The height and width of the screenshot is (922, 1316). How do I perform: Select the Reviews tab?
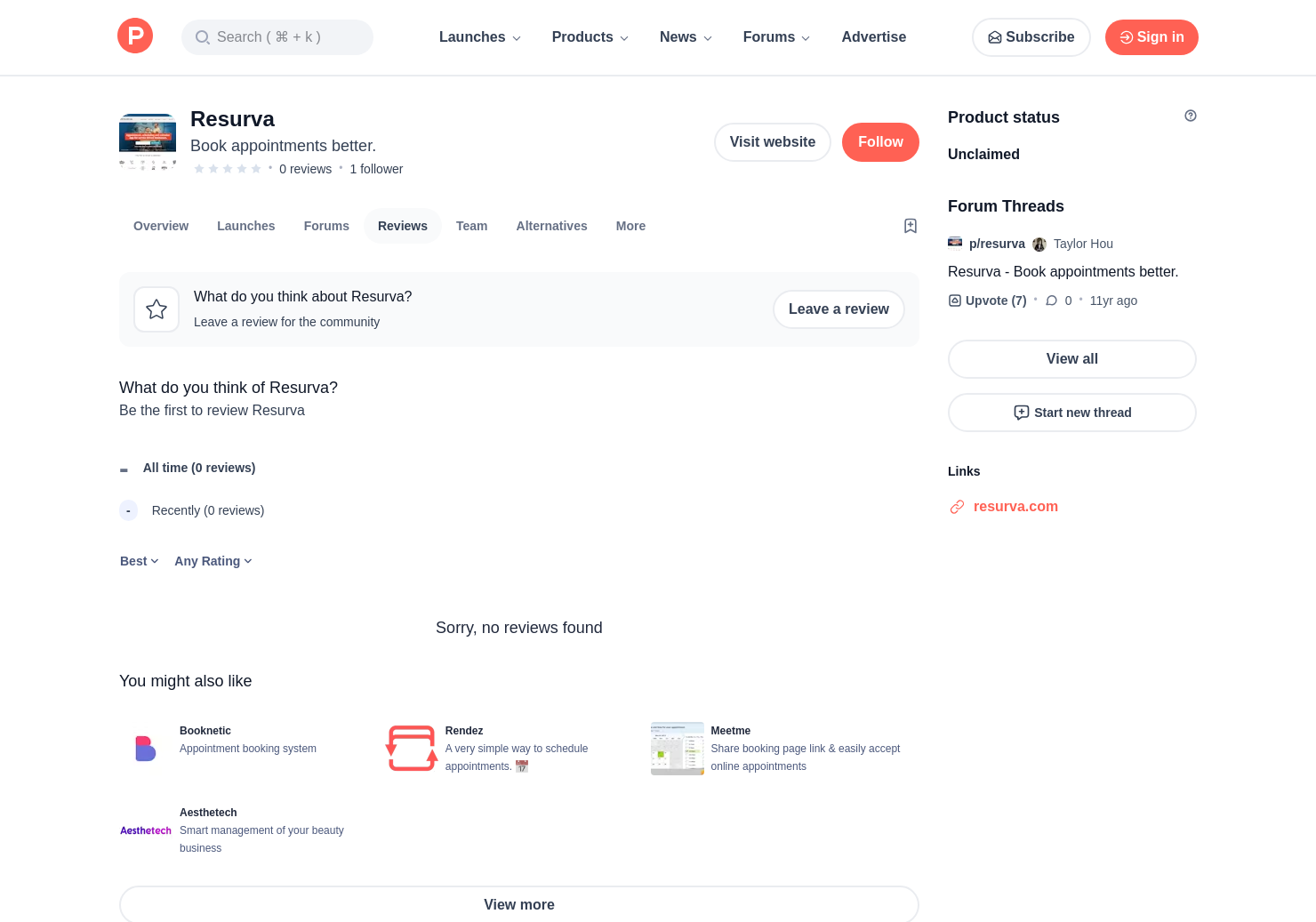(403, 226)
